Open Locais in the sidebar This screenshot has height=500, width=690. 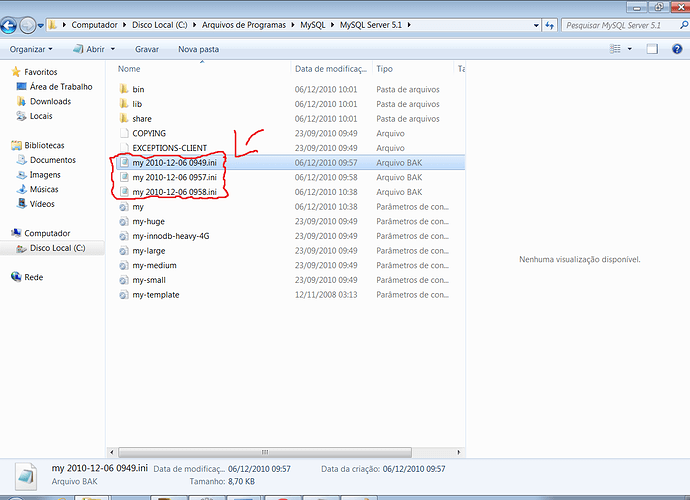click(41, 116)
